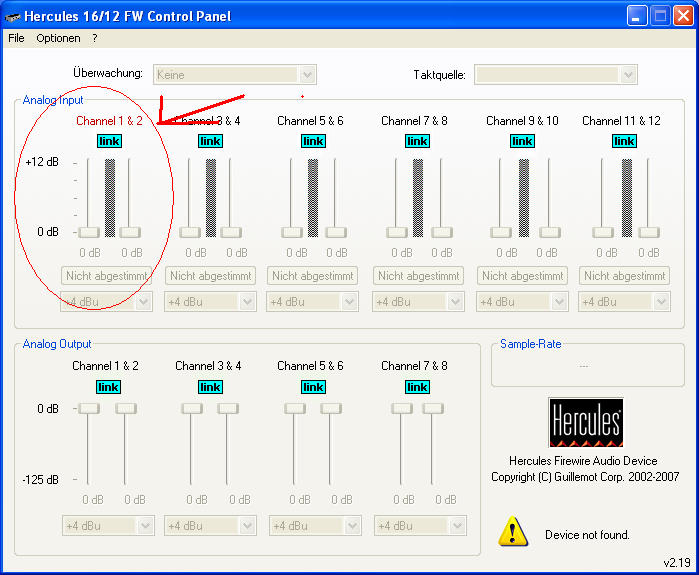Click left volume slider of output Channel 5 & 6
The height and width of the screenshot is (575, 699).
295,408
